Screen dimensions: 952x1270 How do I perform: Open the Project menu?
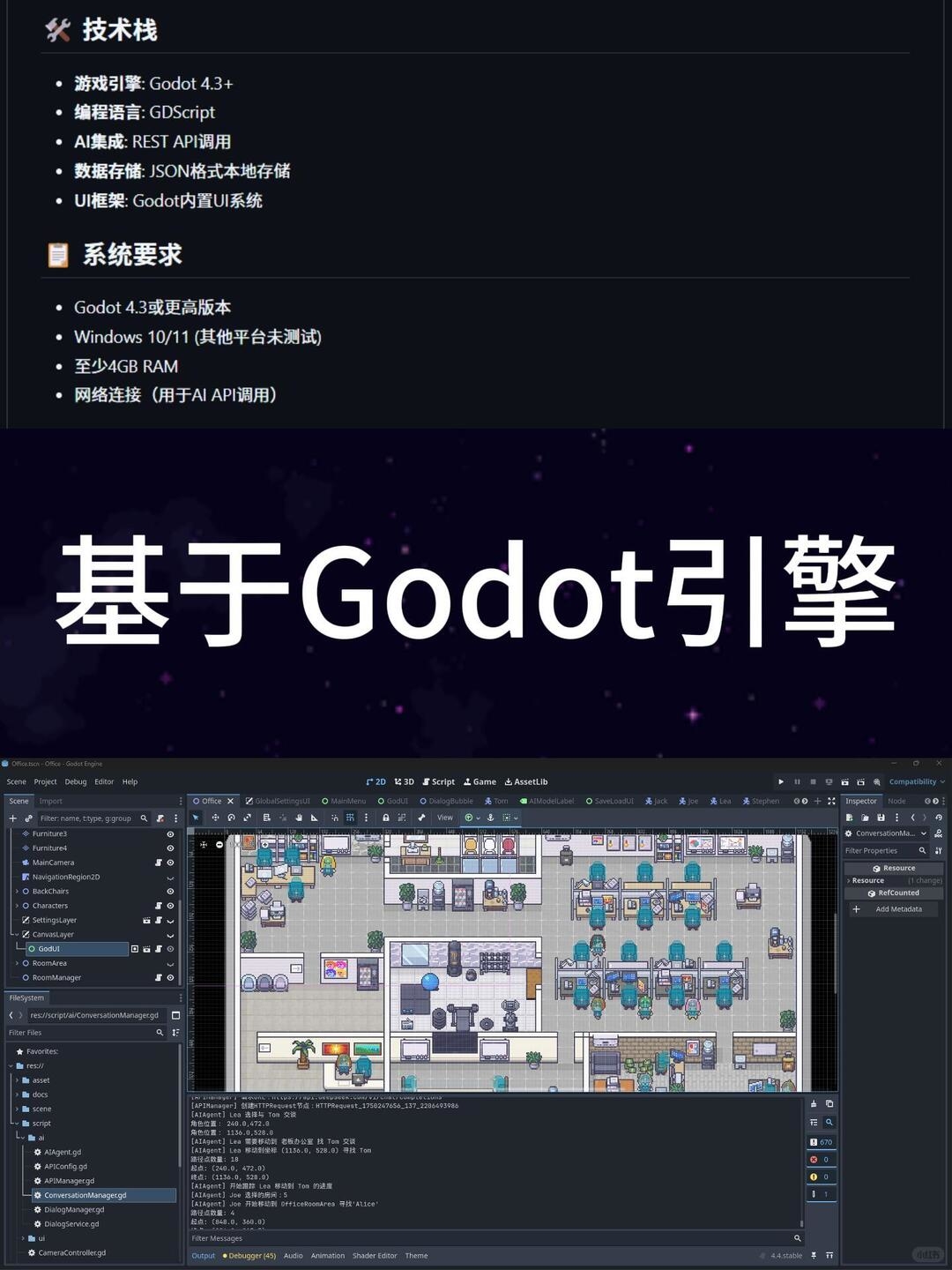(45, 781)
